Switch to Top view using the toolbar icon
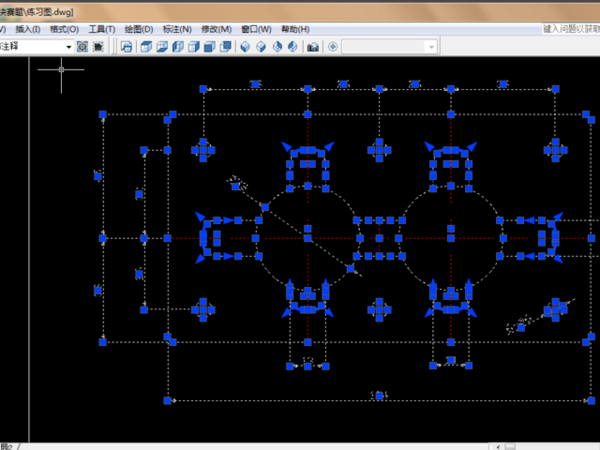 (145, 47)
